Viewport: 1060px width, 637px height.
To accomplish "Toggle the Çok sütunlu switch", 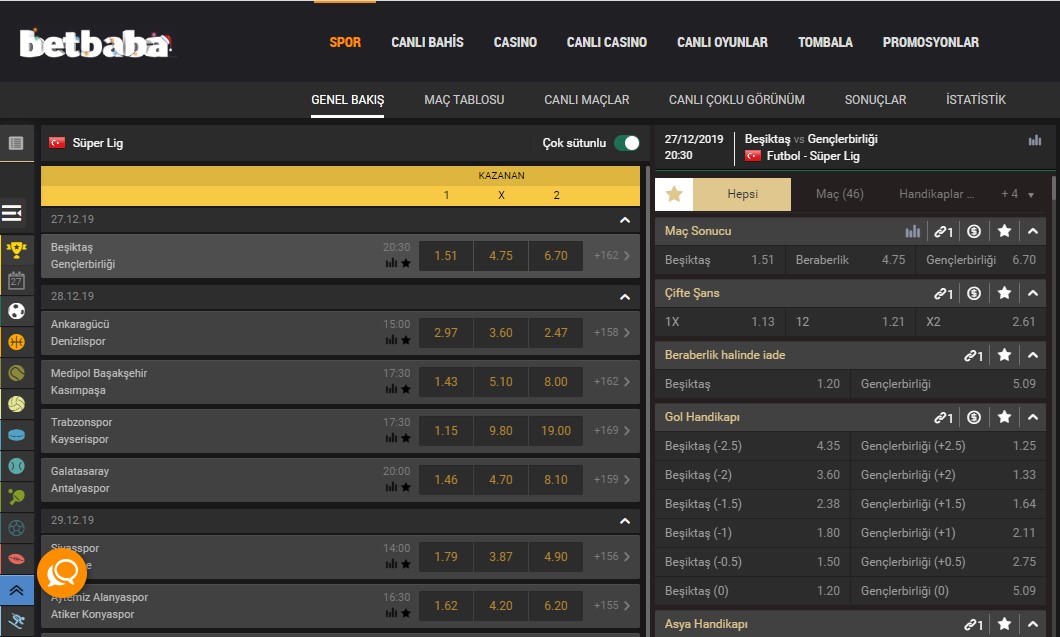I will point(627,143).
